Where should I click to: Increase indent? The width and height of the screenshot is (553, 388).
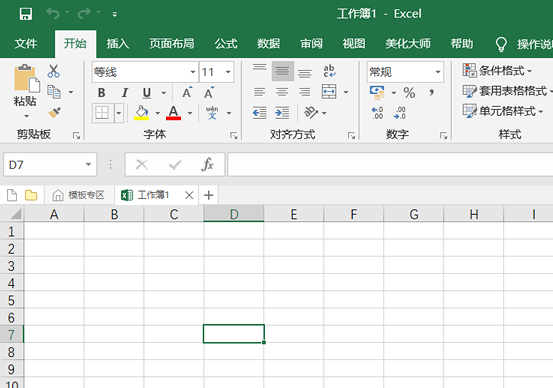coord(282,113)
